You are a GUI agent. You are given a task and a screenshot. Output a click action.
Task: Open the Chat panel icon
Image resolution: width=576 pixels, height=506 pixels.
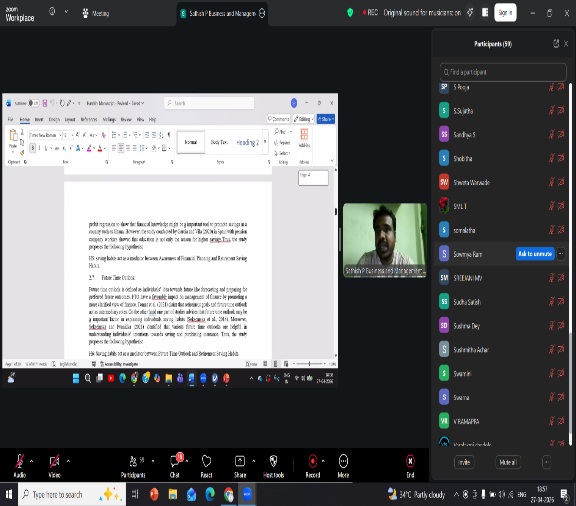tap(174, 461)
